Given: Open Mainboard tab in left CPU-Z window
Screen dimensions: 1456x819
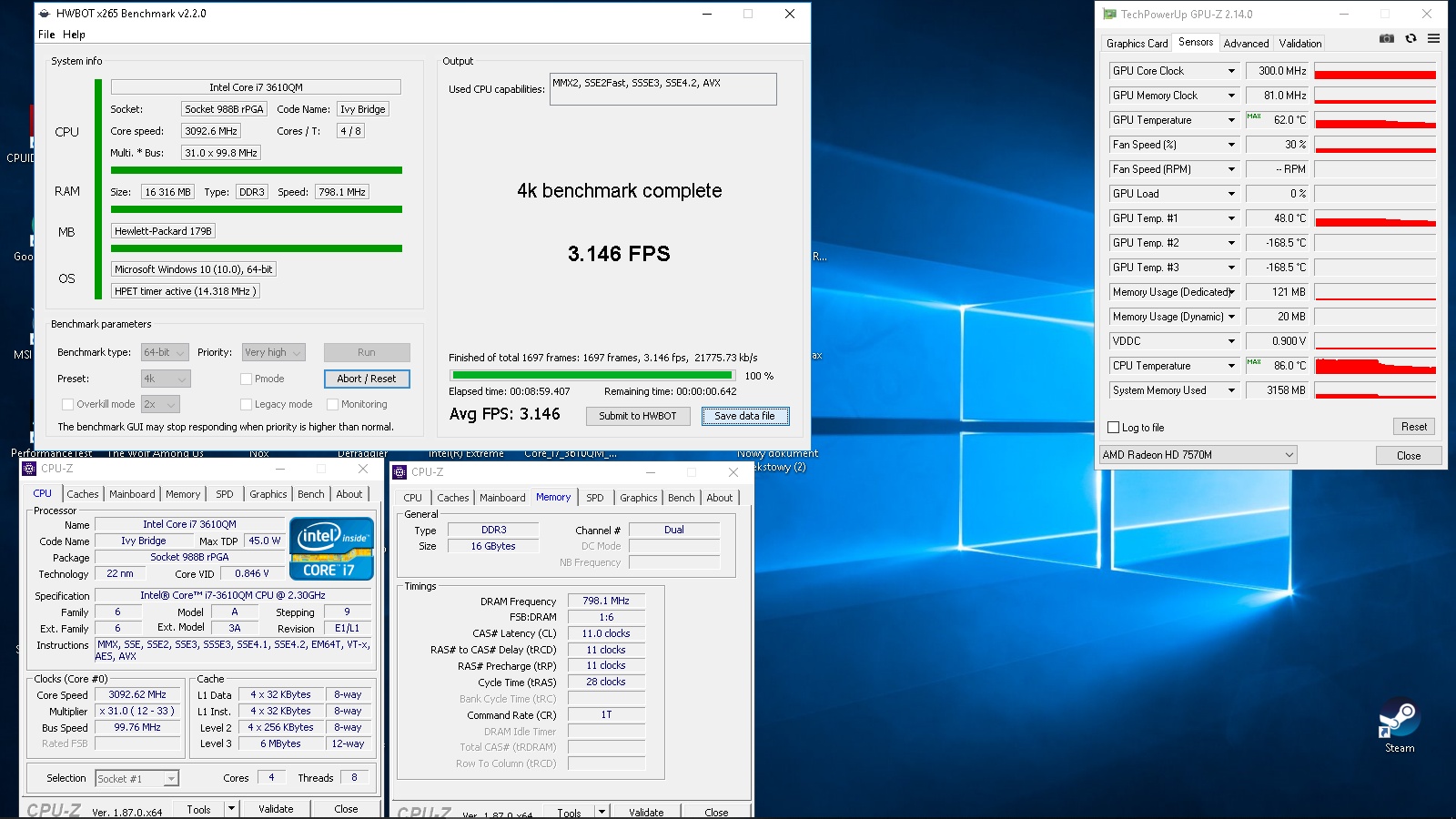Looking at the screenshot, I should point(132,494).
